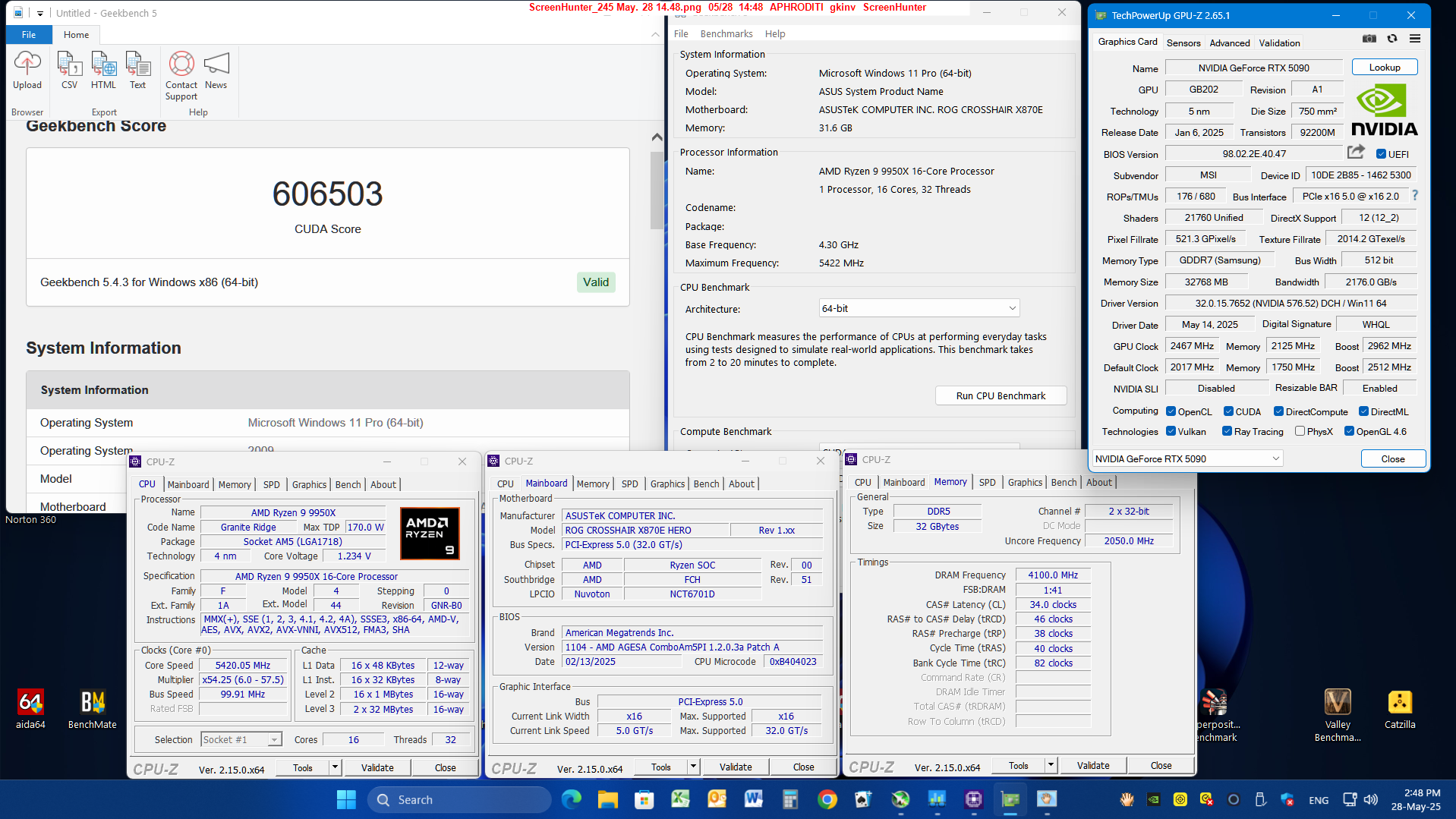1456x819 pixels.
Task: Click the Bus Interface question mark icon
Action: [x=1415, y=196]
